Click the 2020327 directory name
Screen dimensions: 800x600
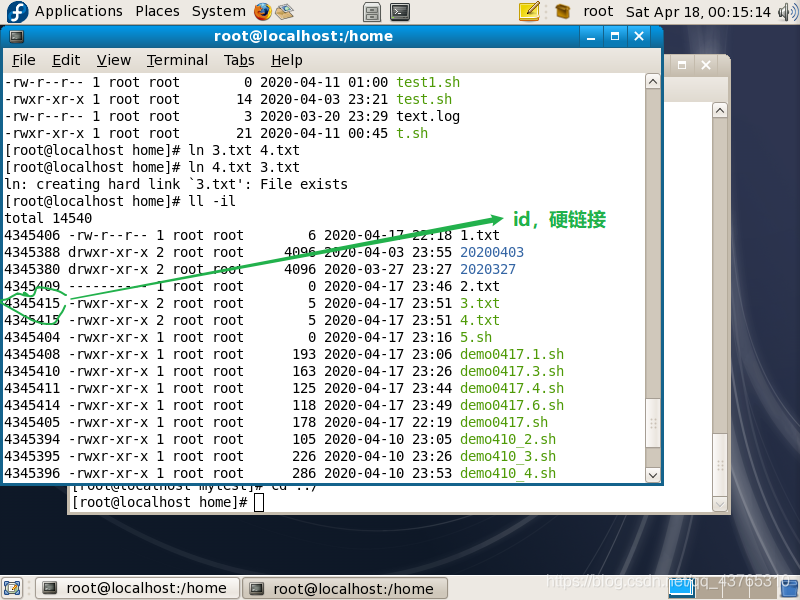(x=488, y=269)
